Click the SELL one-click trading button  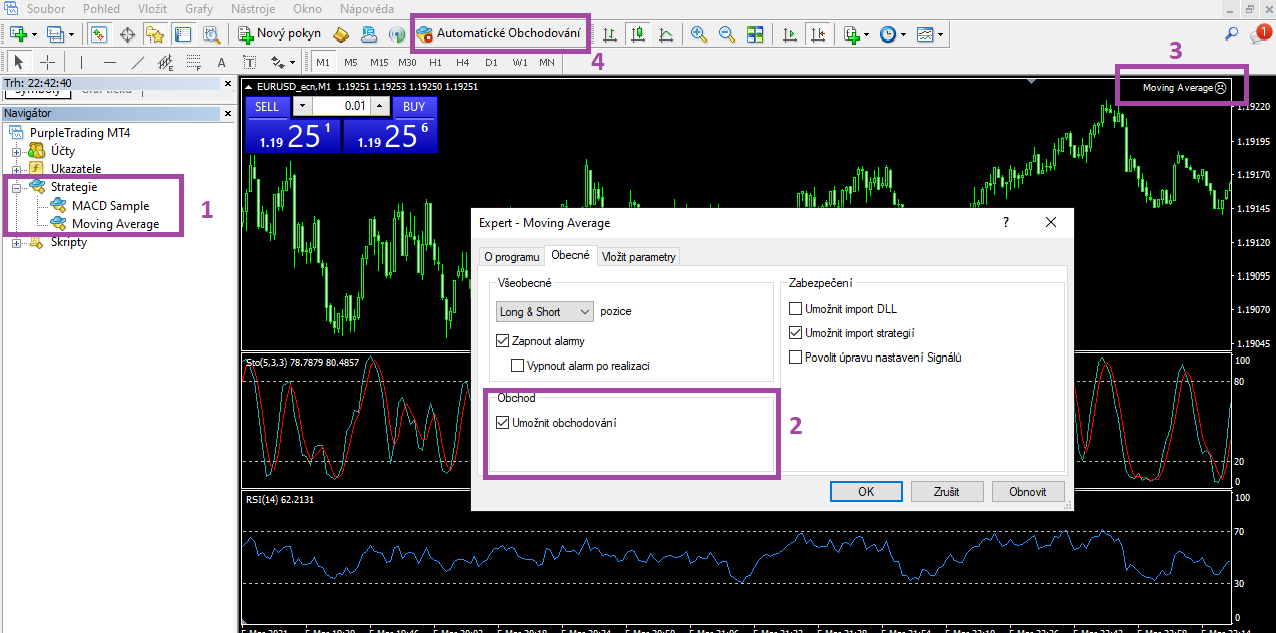tap(267, 107)
